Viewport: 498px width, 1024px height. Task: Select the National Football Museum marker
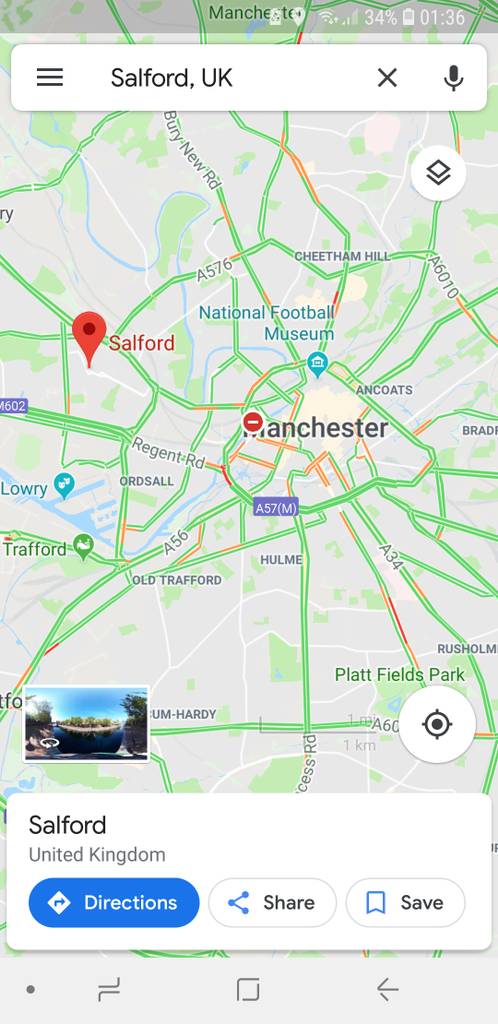[x=317, y=364]
